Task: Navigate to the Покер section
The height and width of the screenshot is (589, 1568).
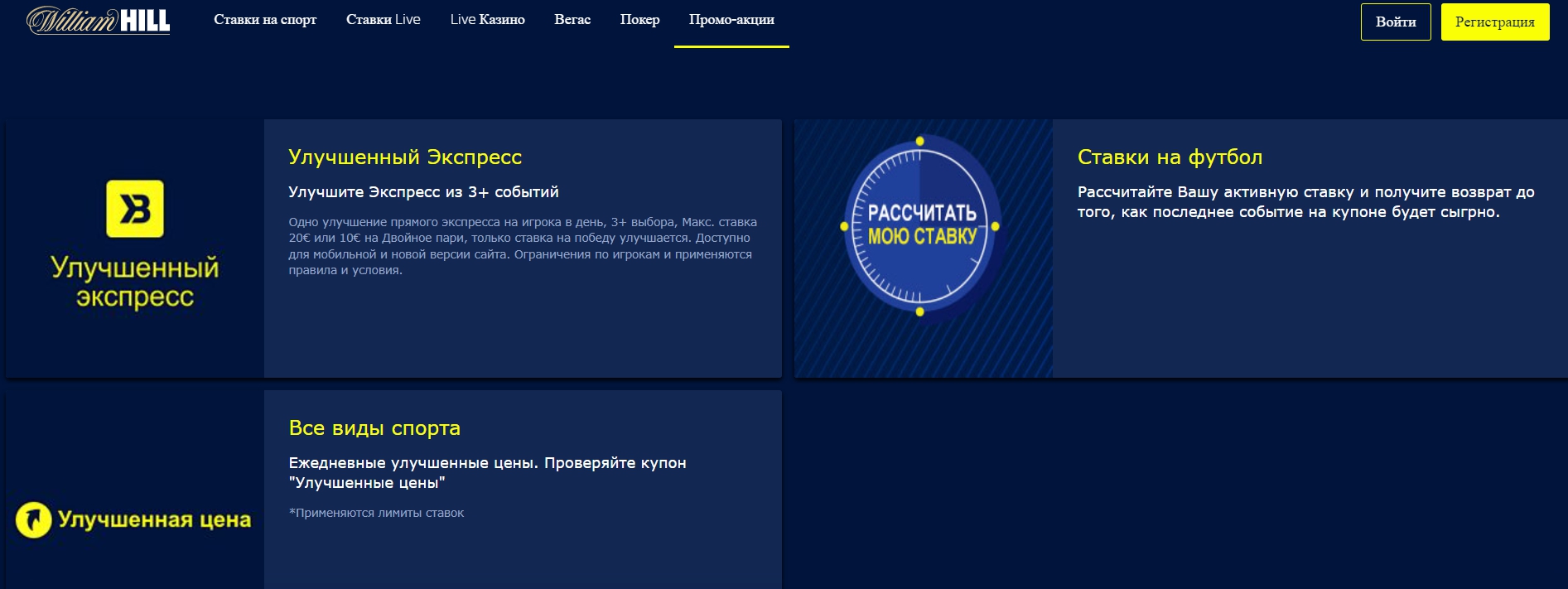Action: [639, 20]
